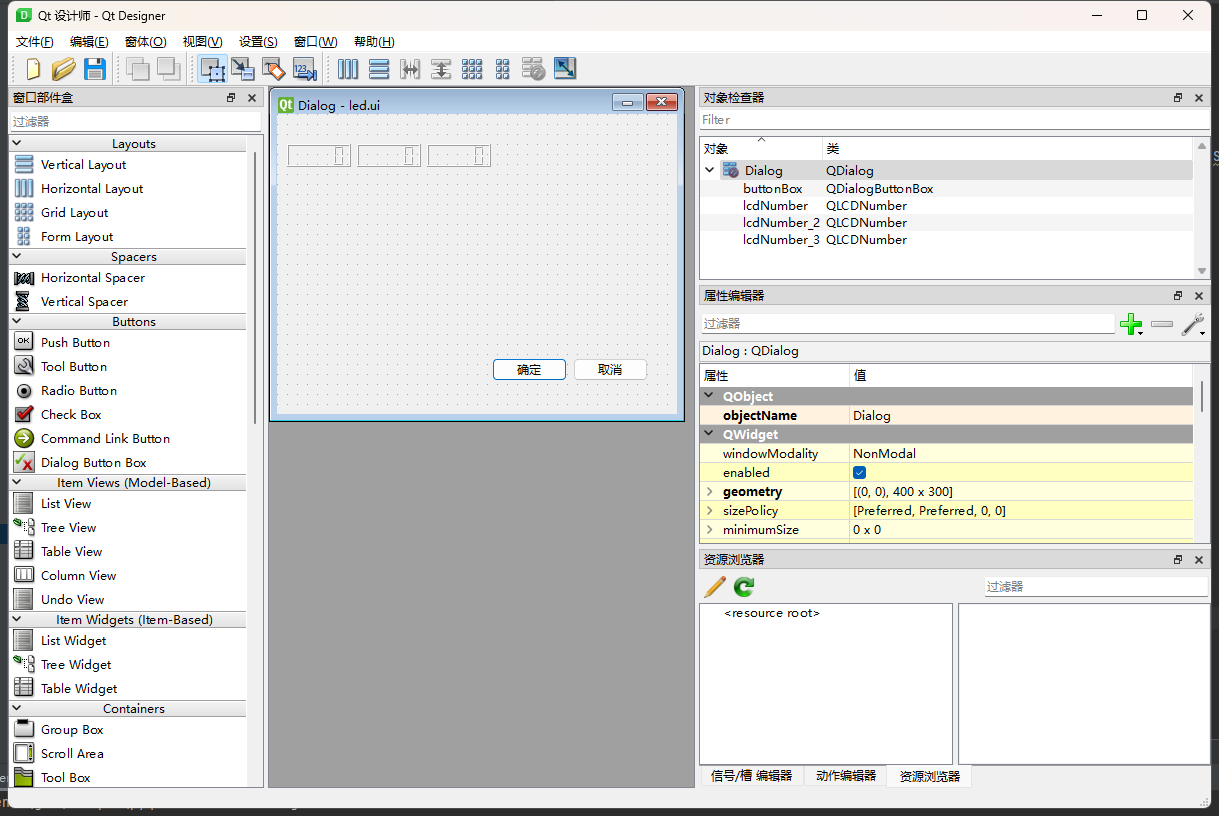Select Push Button widget in widget box
Image resolution: width=1219 pixels, height=816 pixels.
pyautogui.click(x=75, y=342)
